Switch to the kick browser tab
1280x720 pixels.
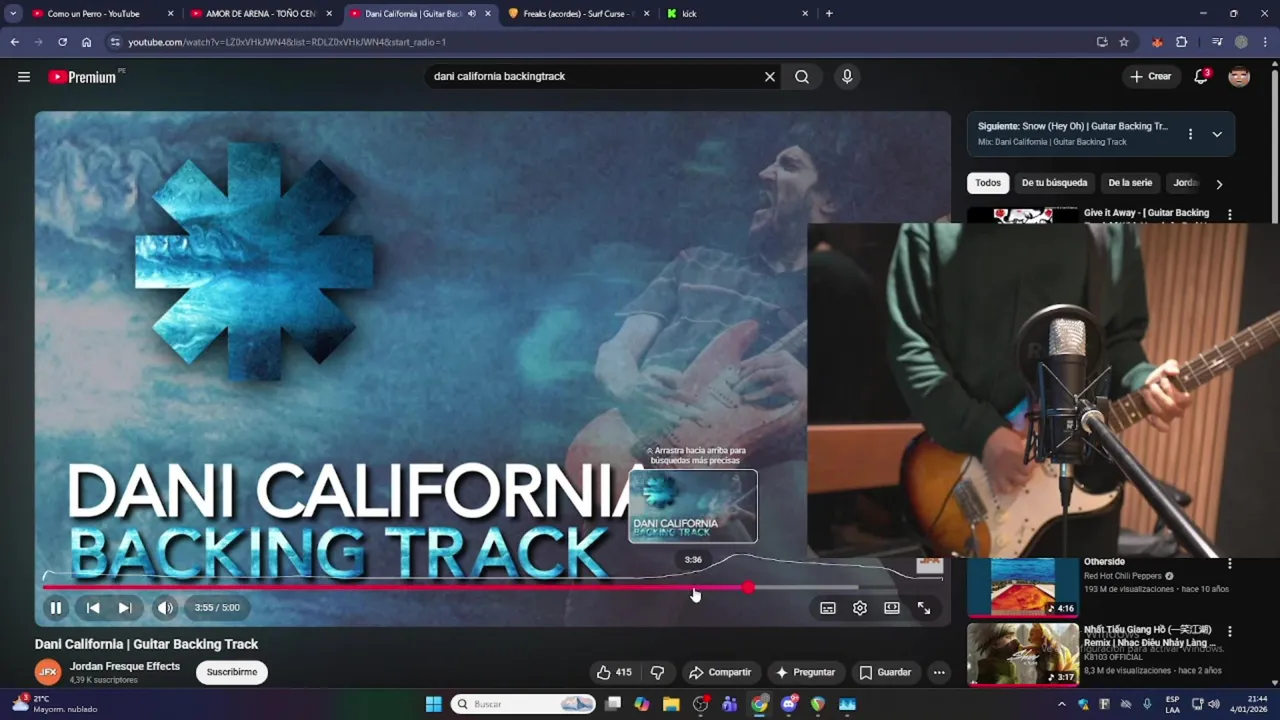(x=738, y=14)
